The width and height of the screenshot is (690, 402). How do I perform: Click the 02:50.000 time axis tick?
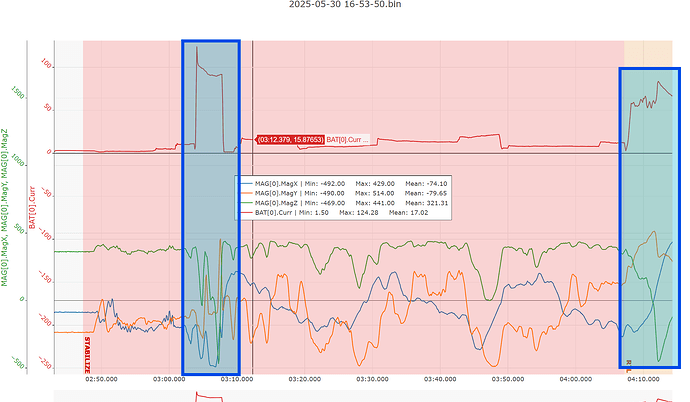point(101,379)
